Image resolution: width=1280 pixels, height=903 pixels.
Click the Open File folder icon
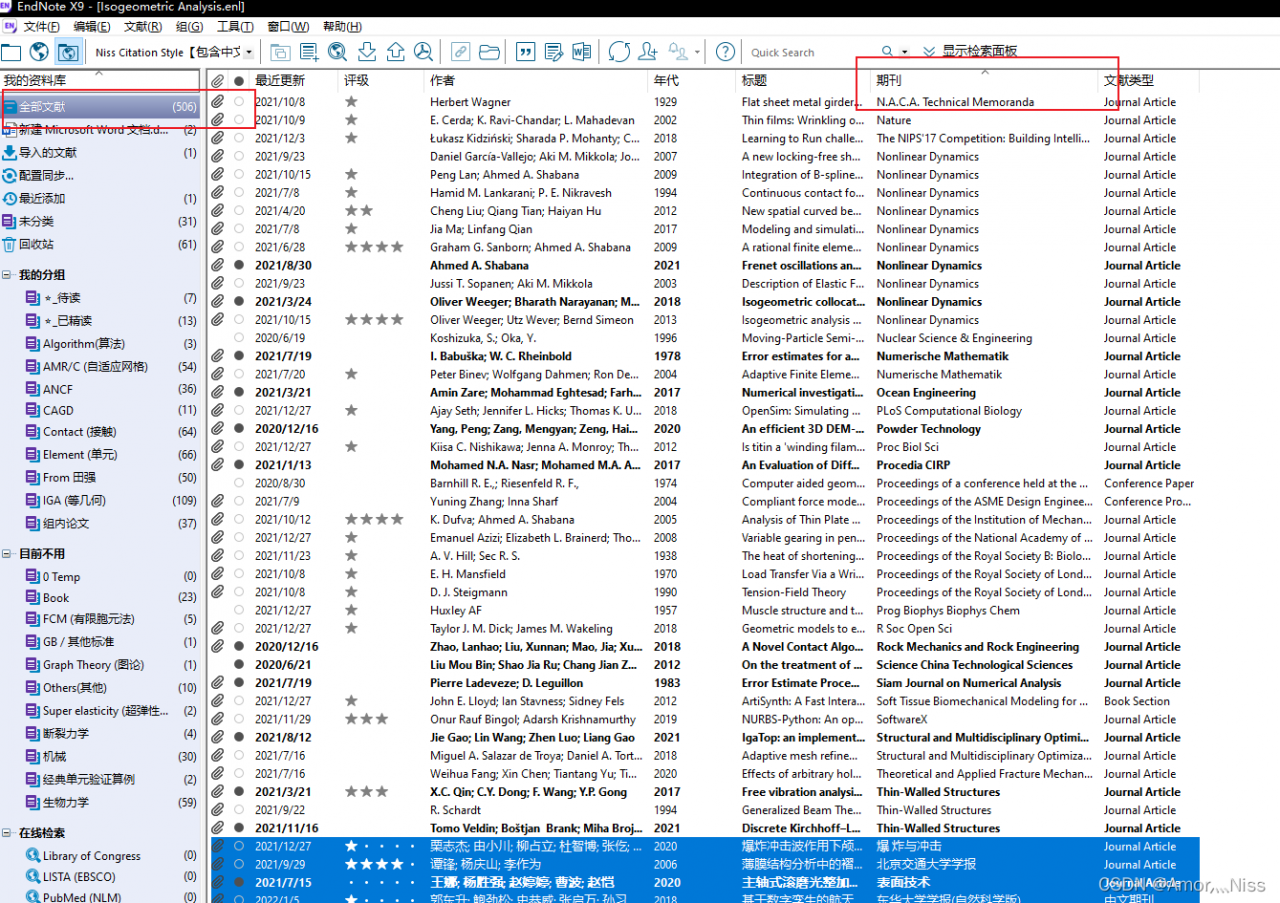(x=489, y=52)
